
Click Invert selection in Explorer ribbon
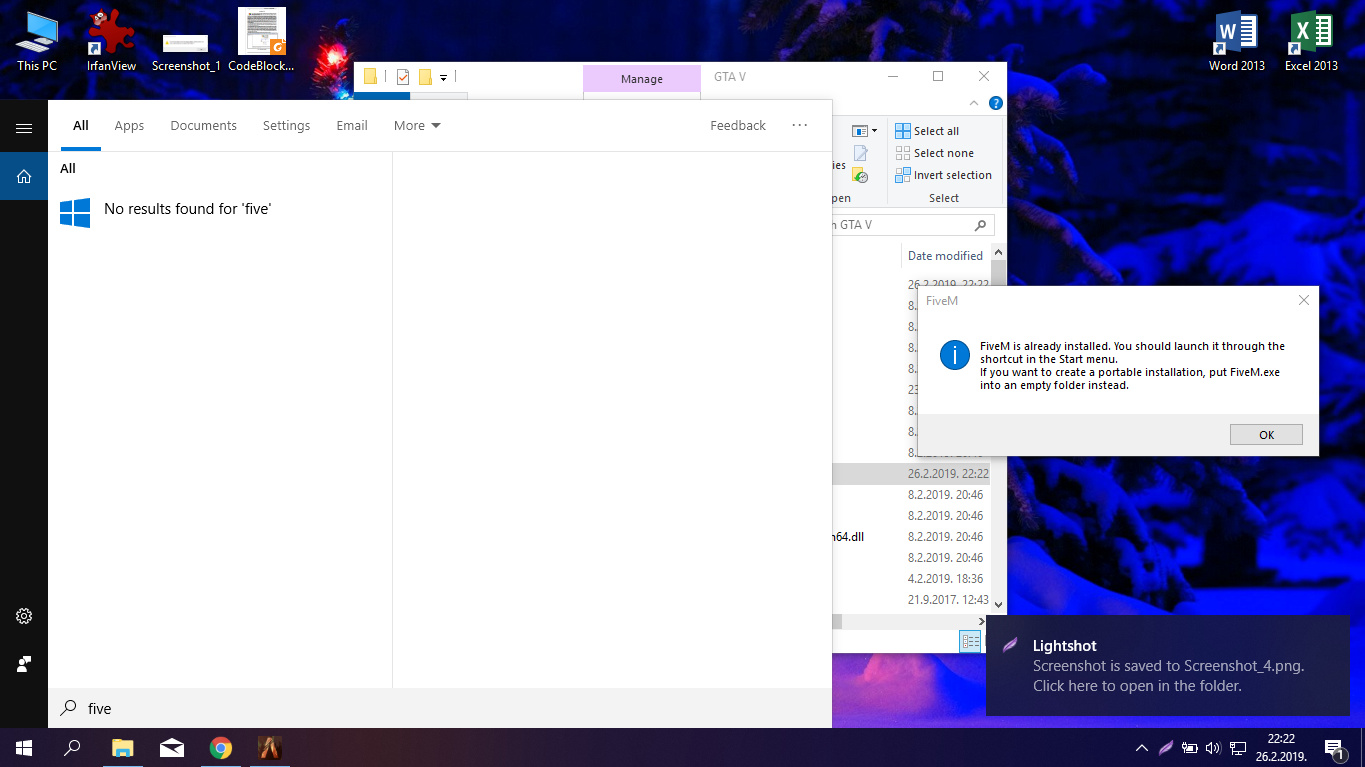click(x=943, y=175)
